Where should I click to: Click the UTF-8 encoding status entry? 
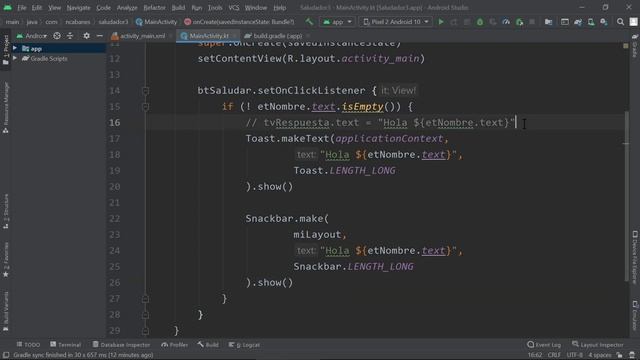(x=574, y=355)
